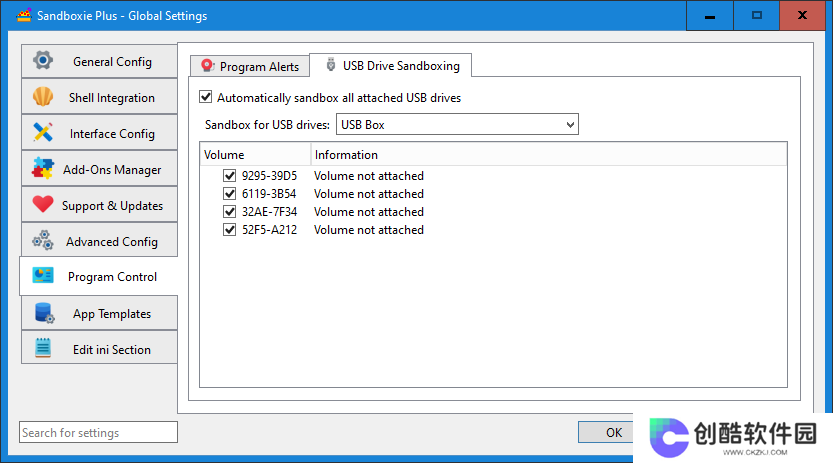The height and width of the screenshot is (463, 833).
Task: Click the General Config gear icon
Action: [x=43, y=61]
